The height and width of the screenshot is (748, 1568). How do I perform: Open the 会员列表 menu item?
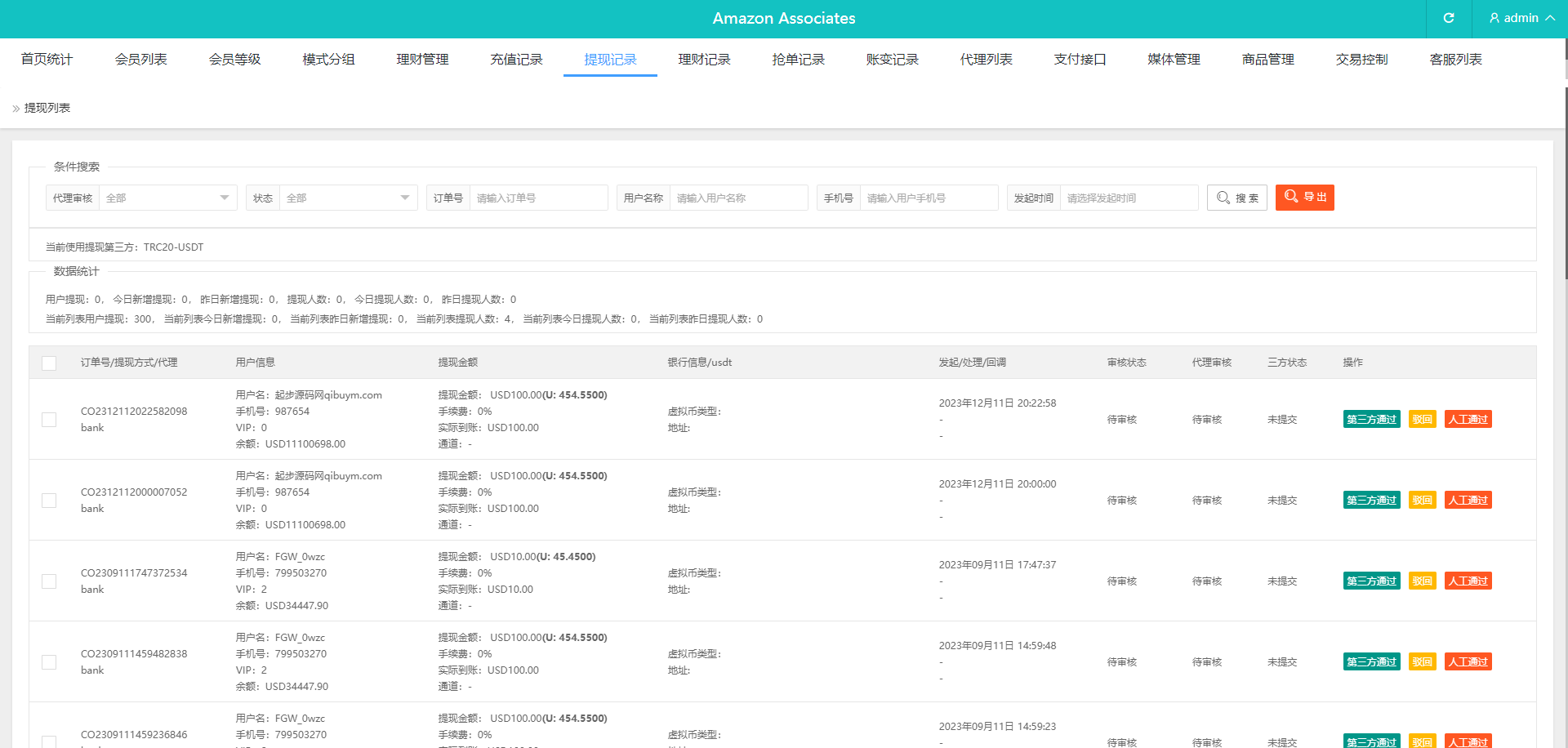tap(140, 60)
